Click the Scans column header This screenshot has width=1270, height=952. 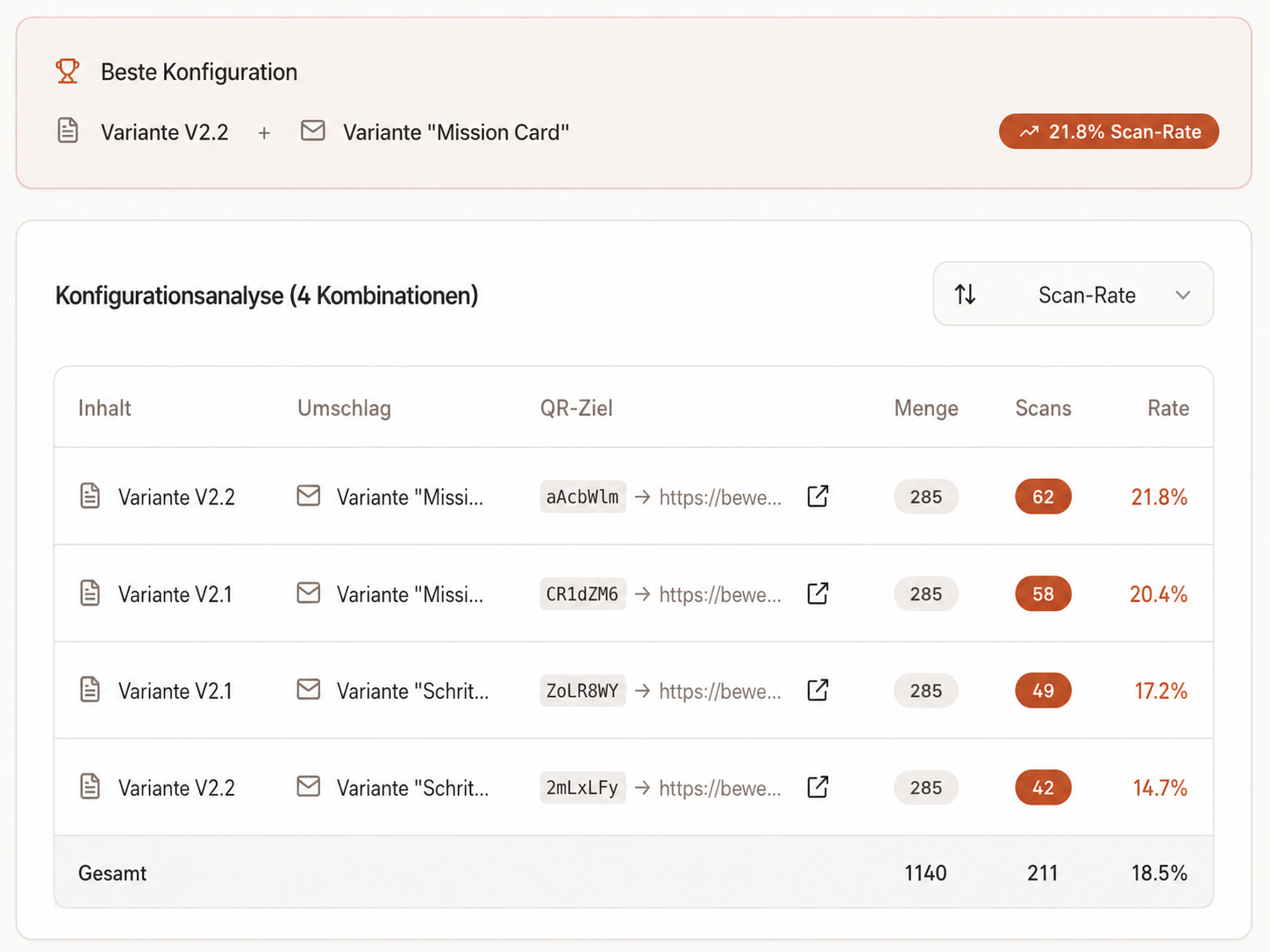(1043, 409)
